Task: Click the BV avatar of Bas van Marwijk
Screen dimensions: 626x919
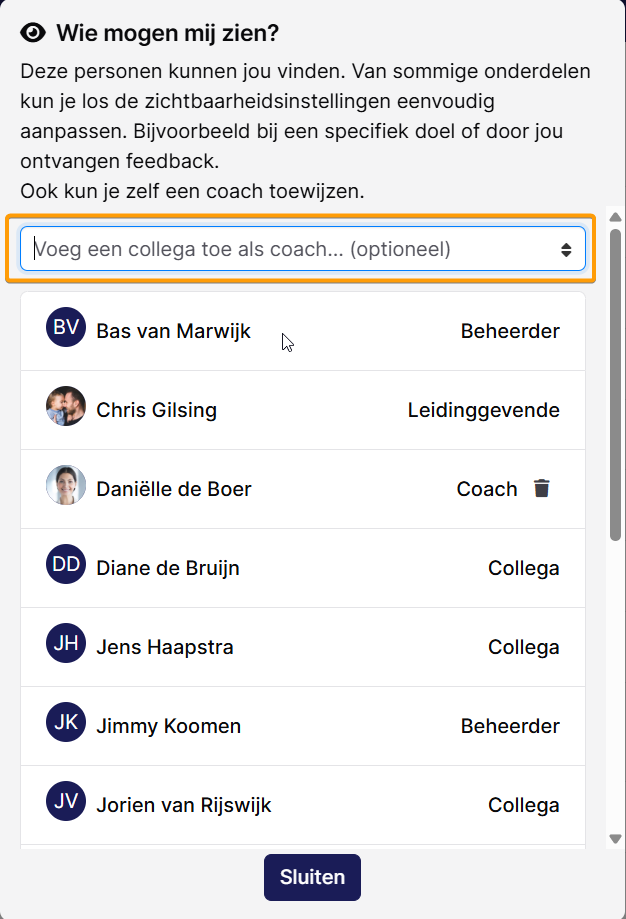Action: pos(66,327)
